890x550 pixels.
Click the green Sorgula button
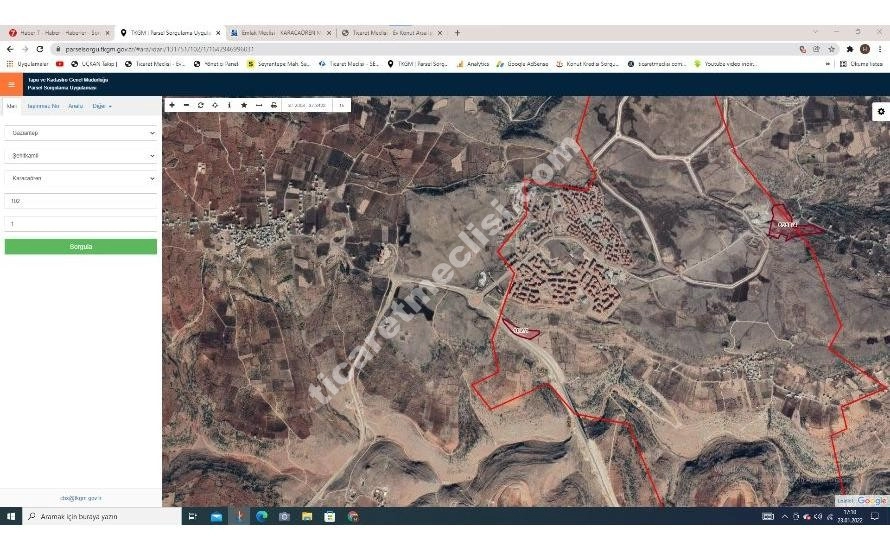pyautogui.click(x=81, y=246)
